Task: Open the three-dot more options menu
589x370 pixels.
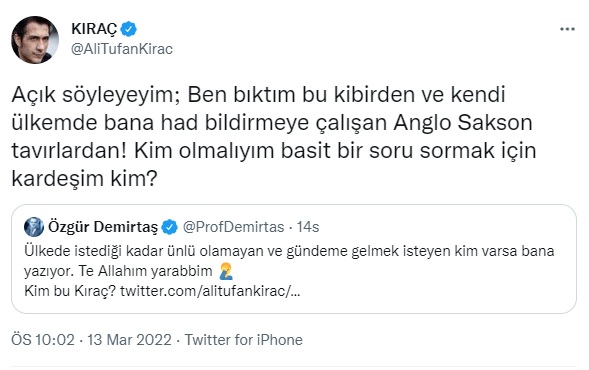Action: coord(567,29)
